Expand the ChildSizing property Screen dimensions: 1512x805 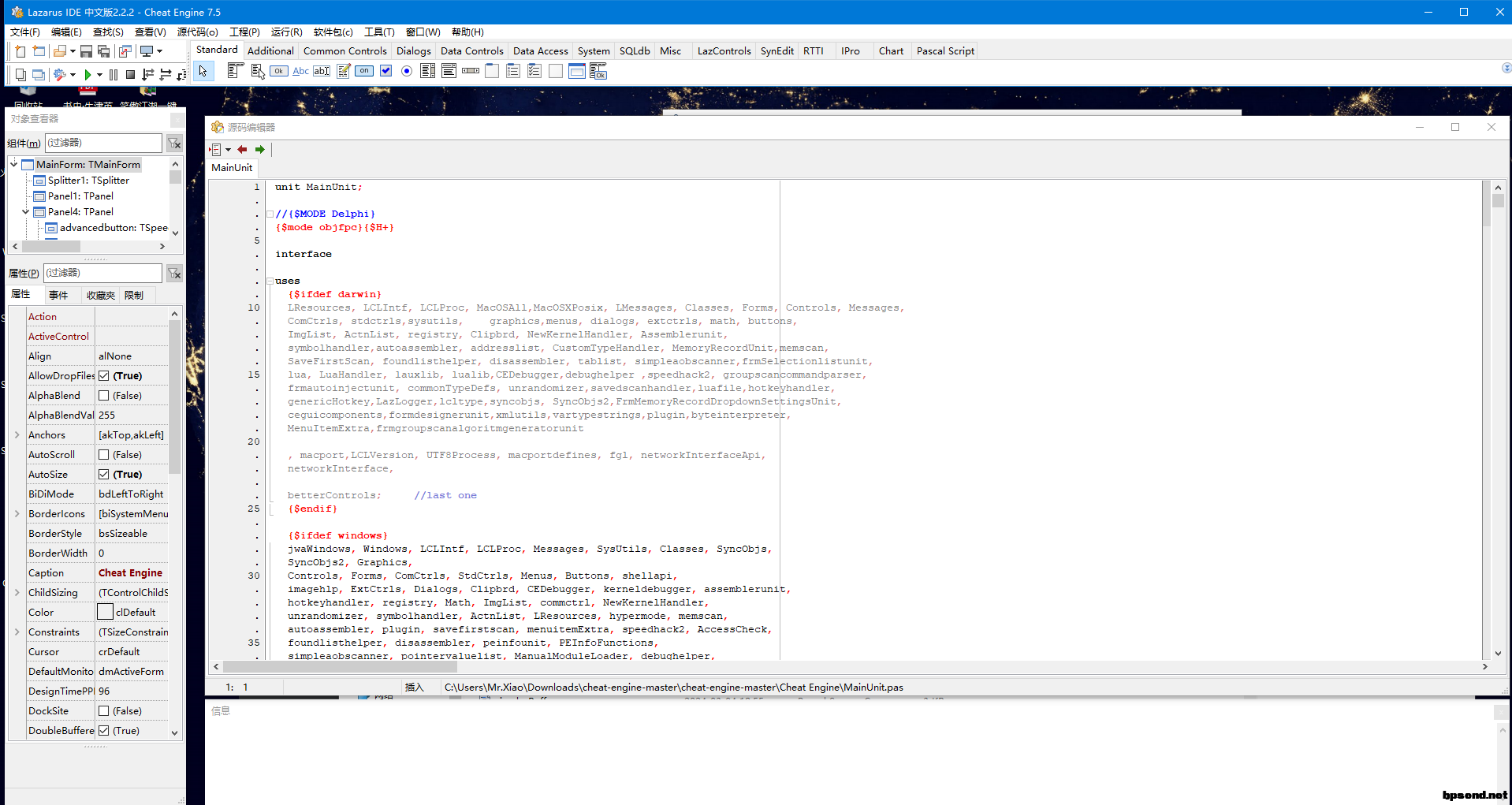click(x=17, y=592)
